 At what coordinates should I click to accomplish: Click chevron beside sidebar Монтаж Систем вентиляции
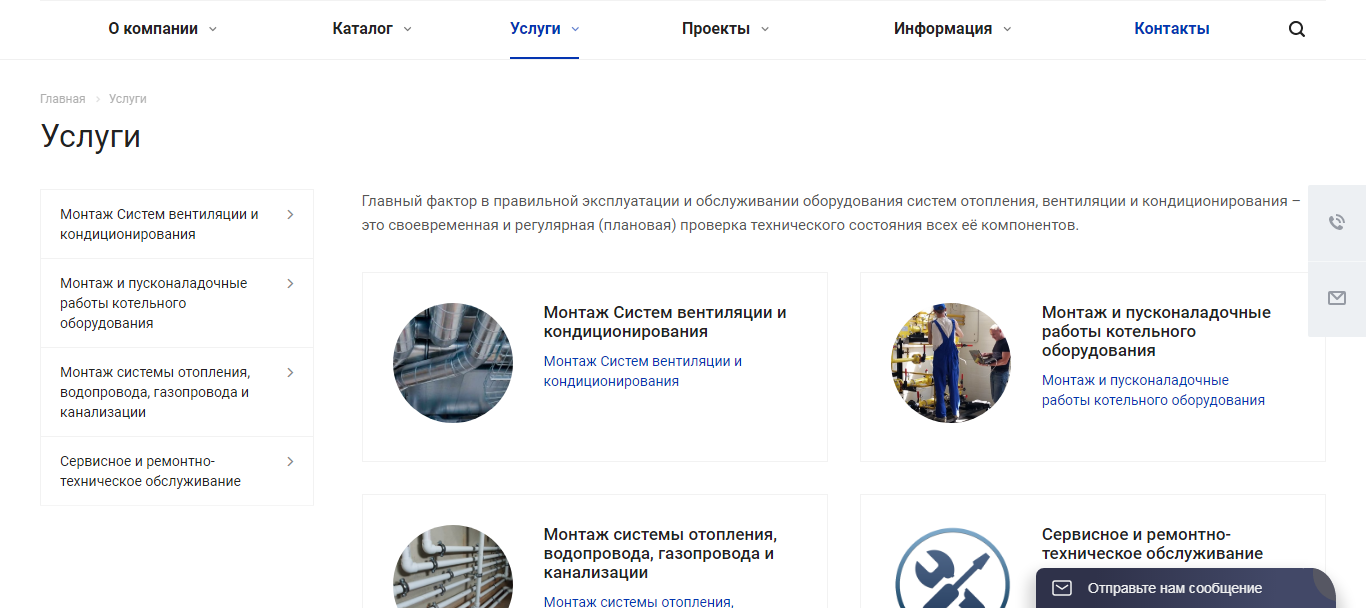(x=290, y=214)
